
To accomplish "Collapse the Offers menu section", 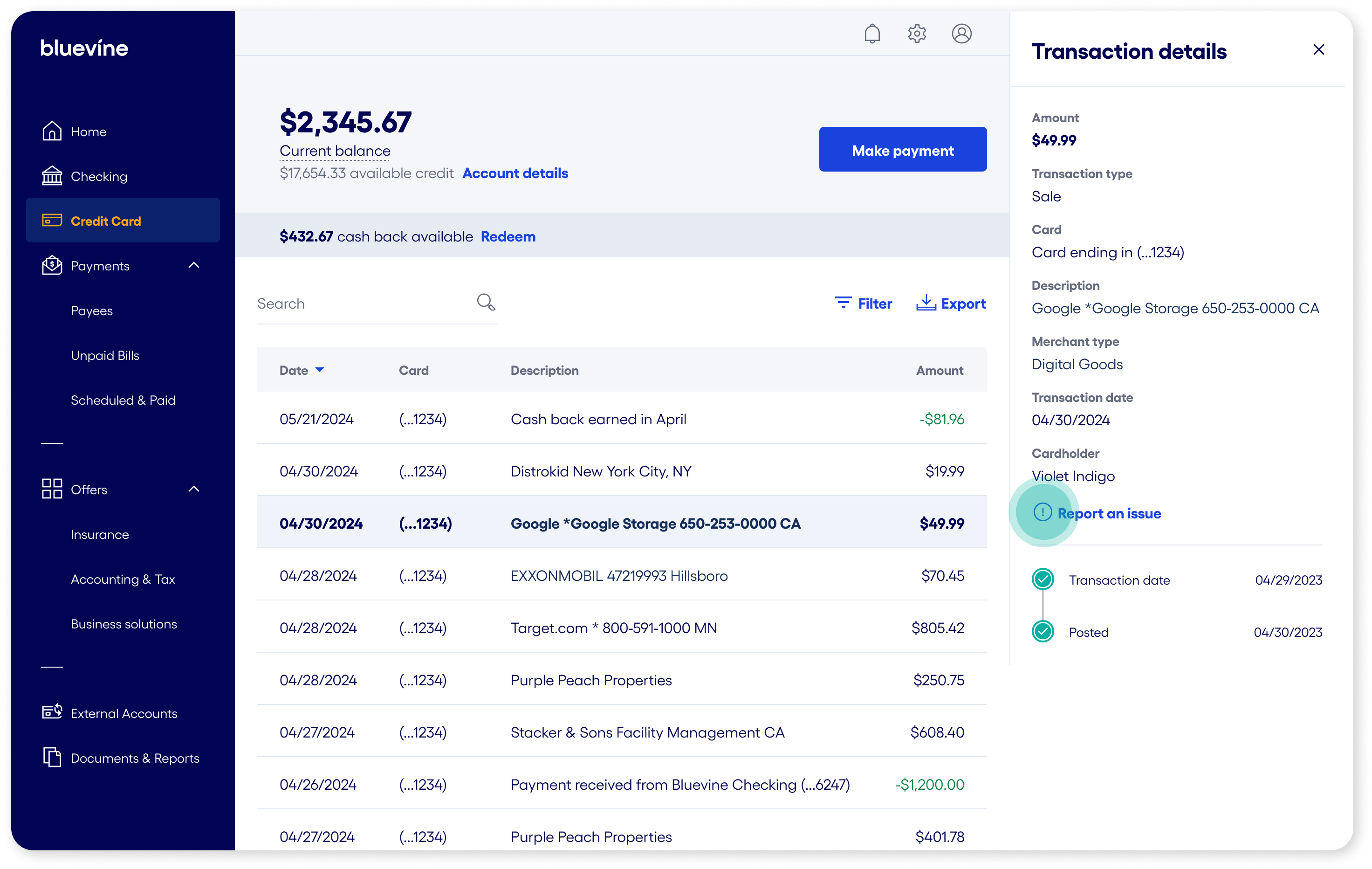I will 194,489.
